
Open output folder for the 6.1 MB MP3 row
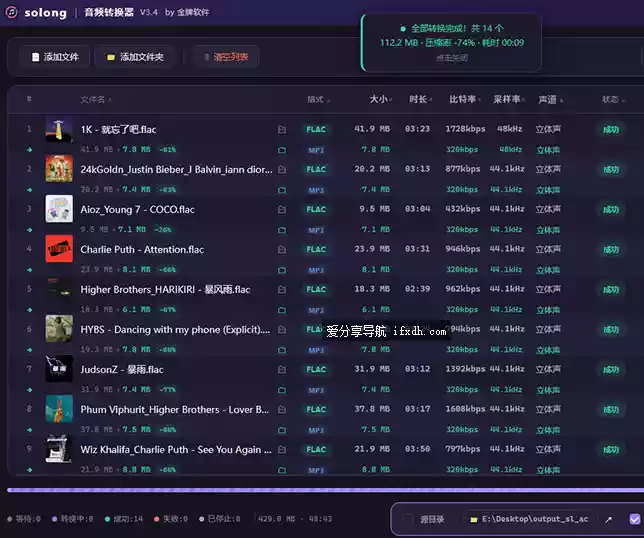282,310
